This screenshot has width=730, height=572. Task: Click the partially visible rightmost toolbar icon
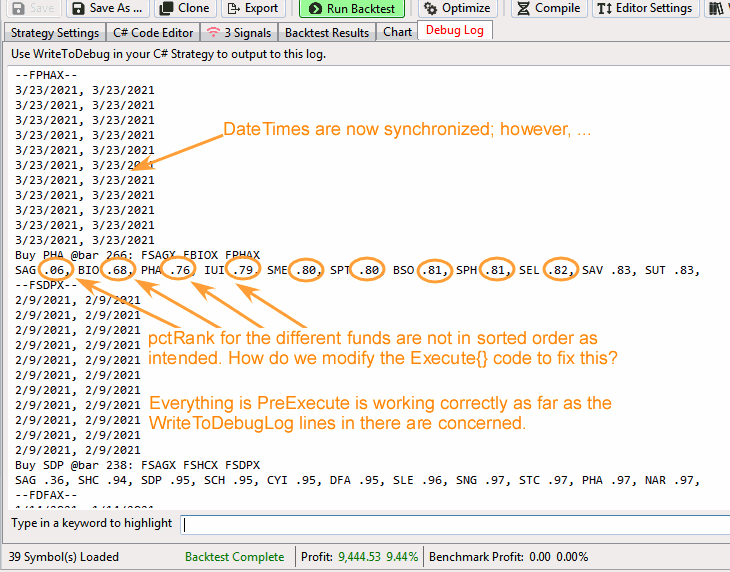click(x=718, y=9)
